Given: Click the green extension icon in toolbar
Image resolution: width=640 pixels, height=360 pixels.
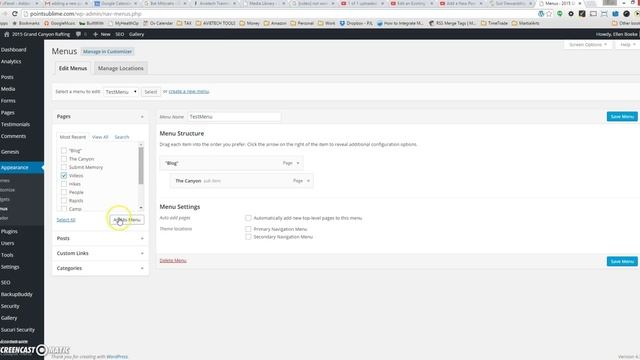Looking at the screenshot, I should [x=560, y=13].
